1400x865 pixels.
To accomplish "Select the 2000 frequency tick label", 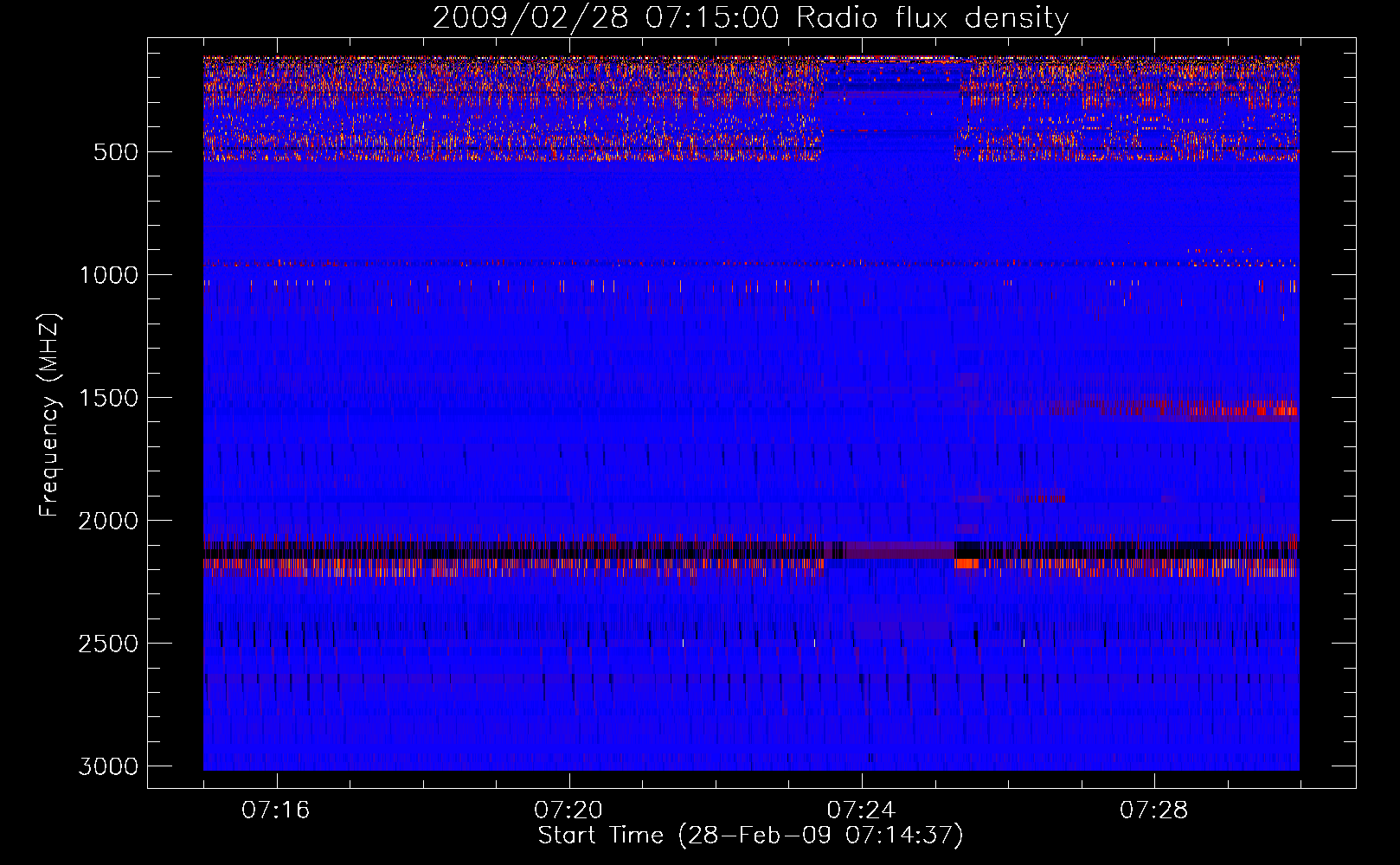I will click(x=108, y=521).
